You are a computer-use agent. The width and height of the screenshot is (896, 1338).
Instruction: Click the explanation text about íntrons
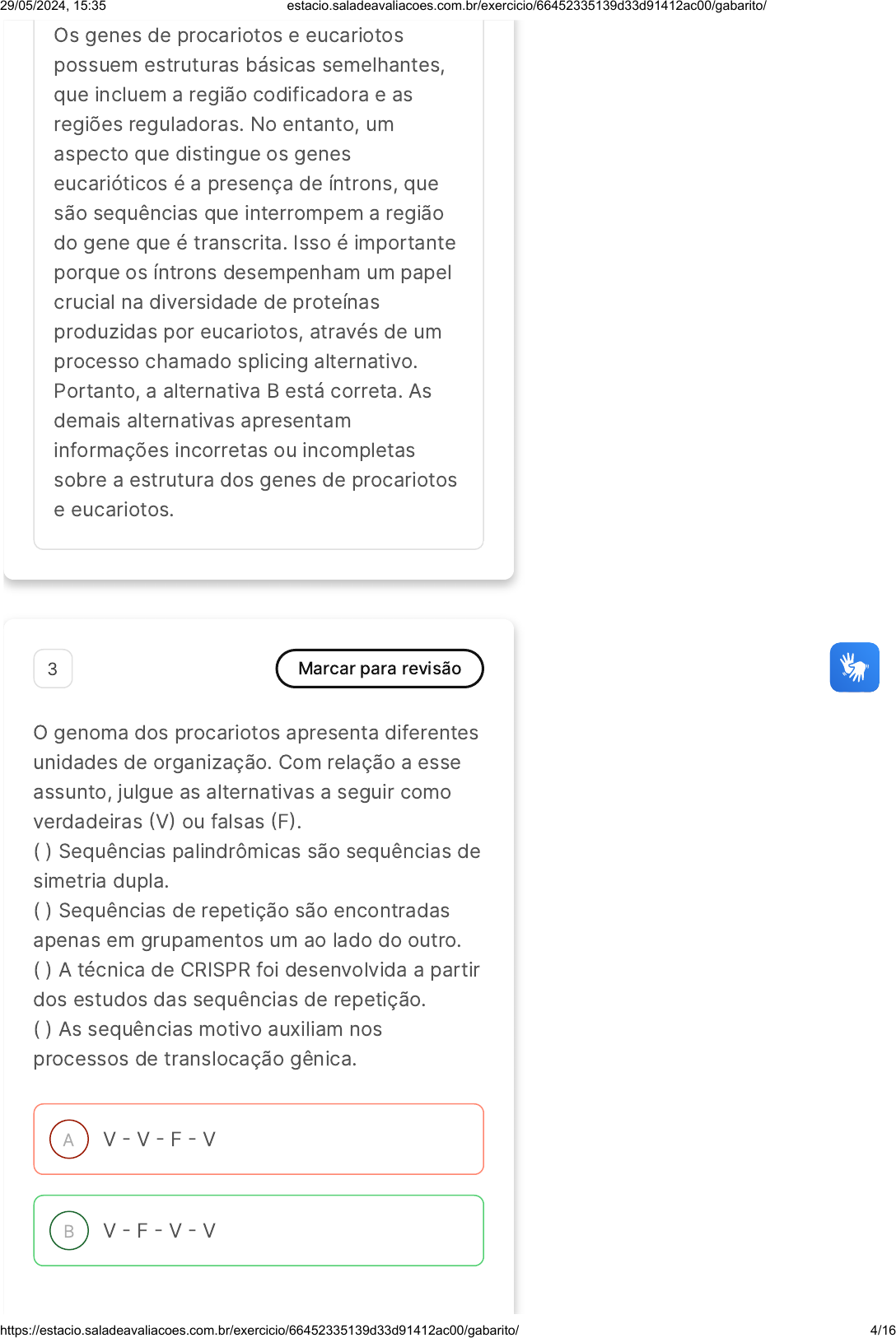(x=255, y=272)
